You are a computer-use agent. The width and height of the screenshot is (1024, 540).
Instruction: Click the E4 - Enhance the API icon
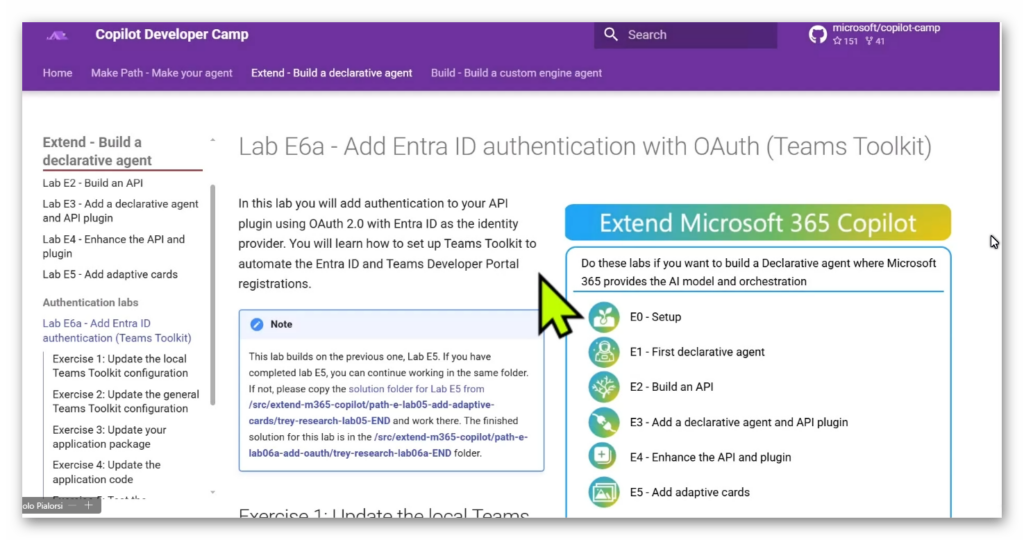click(x=603, y=456)
